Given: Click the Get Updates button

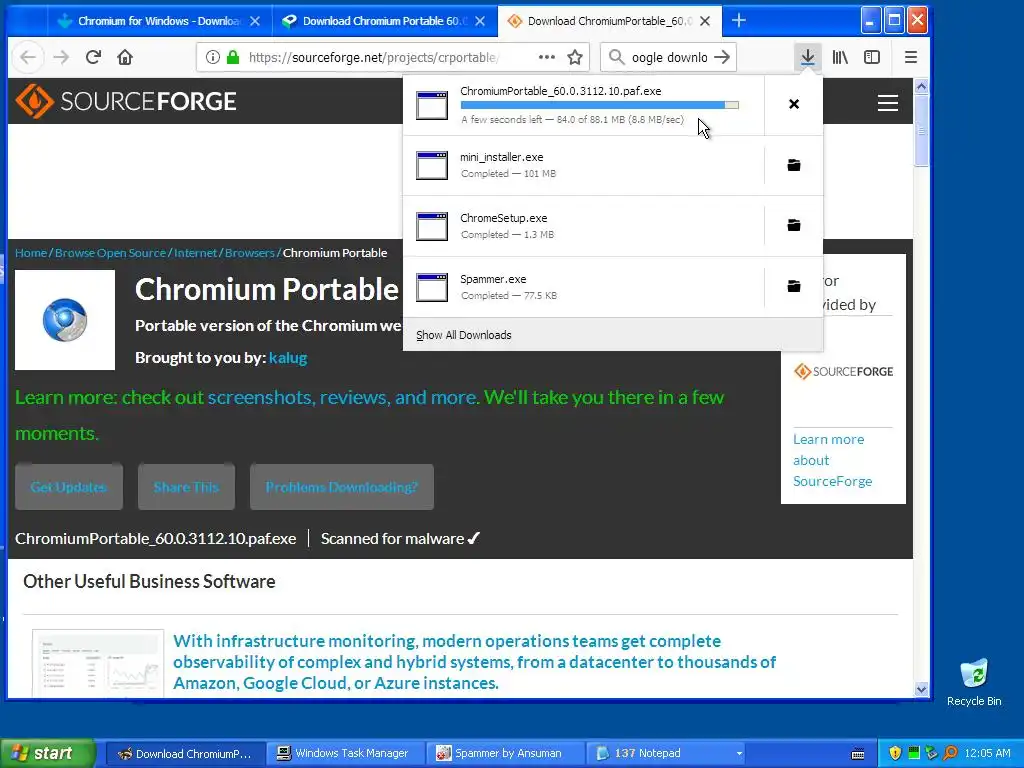Looking at the screenshot, I should tap(69, 487).
